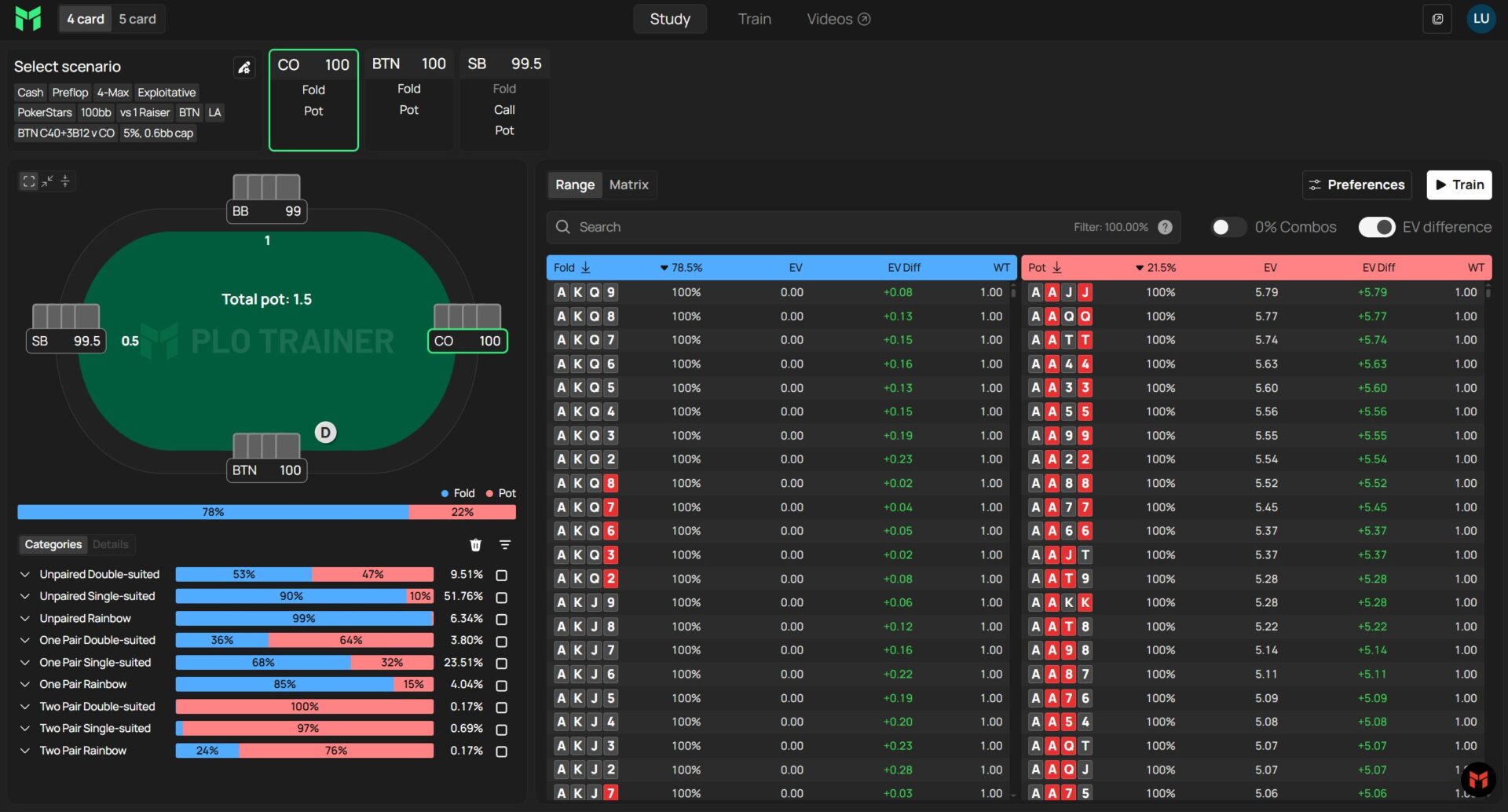
Task: Enable the 0% Combos toggle
Action: coord(1228,227)
